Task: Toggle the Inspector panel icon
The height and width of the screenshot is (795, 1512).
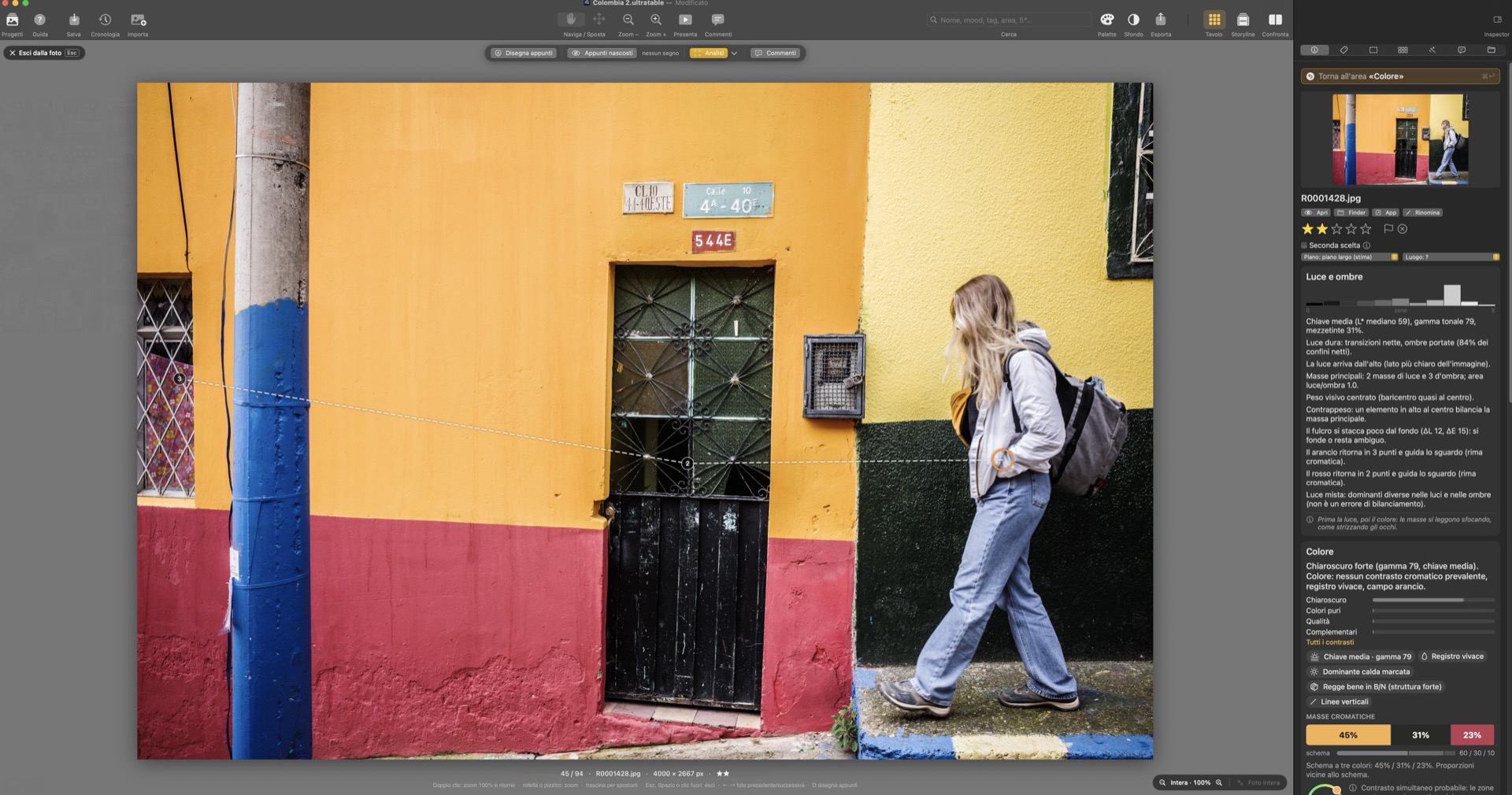Action: pos(1497,20)
